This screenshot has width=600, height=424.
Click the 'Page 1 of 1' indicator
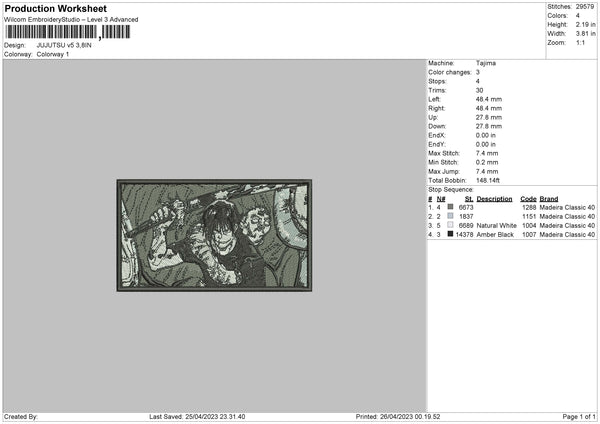coord(579,417)
